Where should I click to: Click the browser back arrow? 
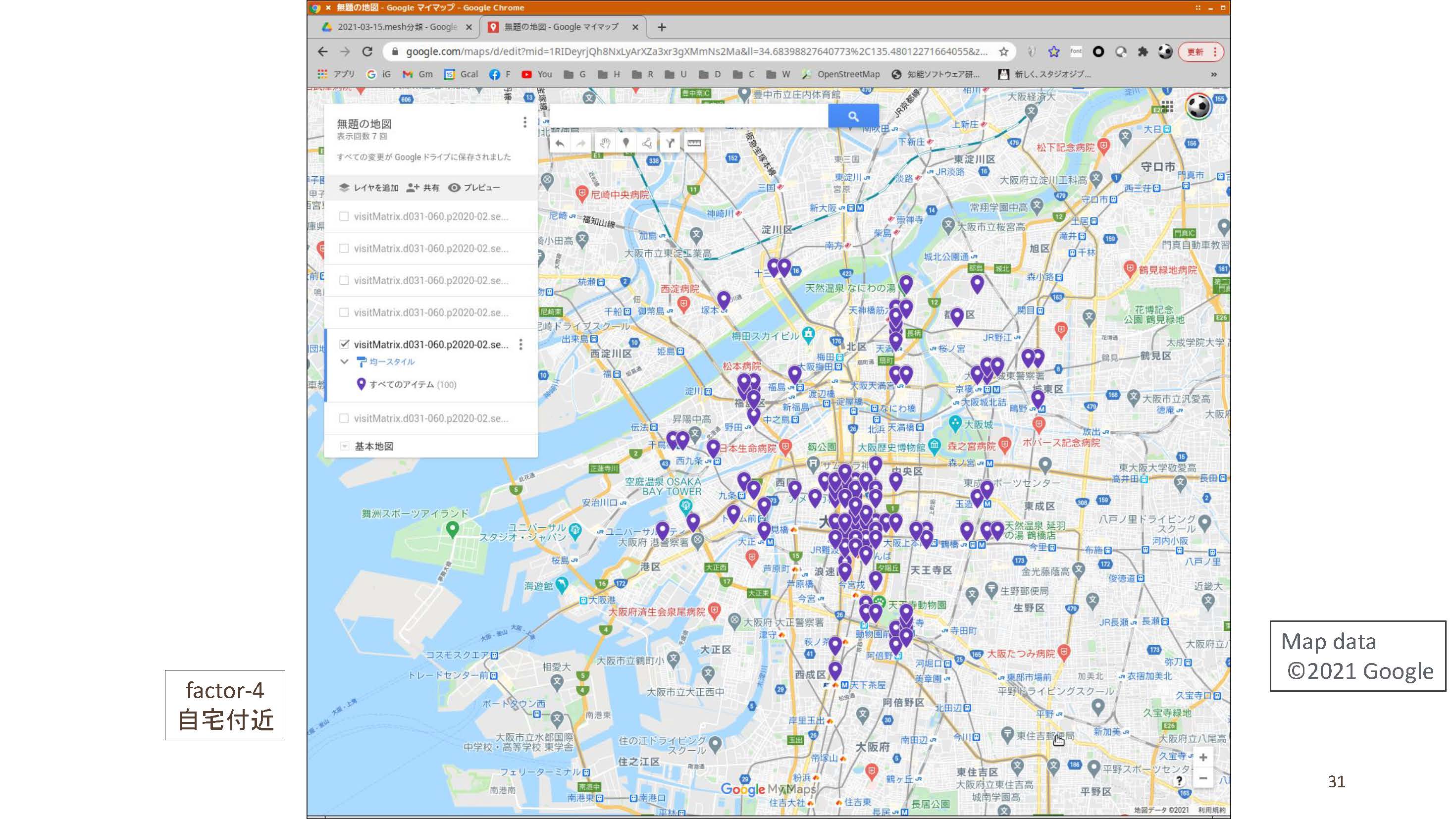pos(323,51)
